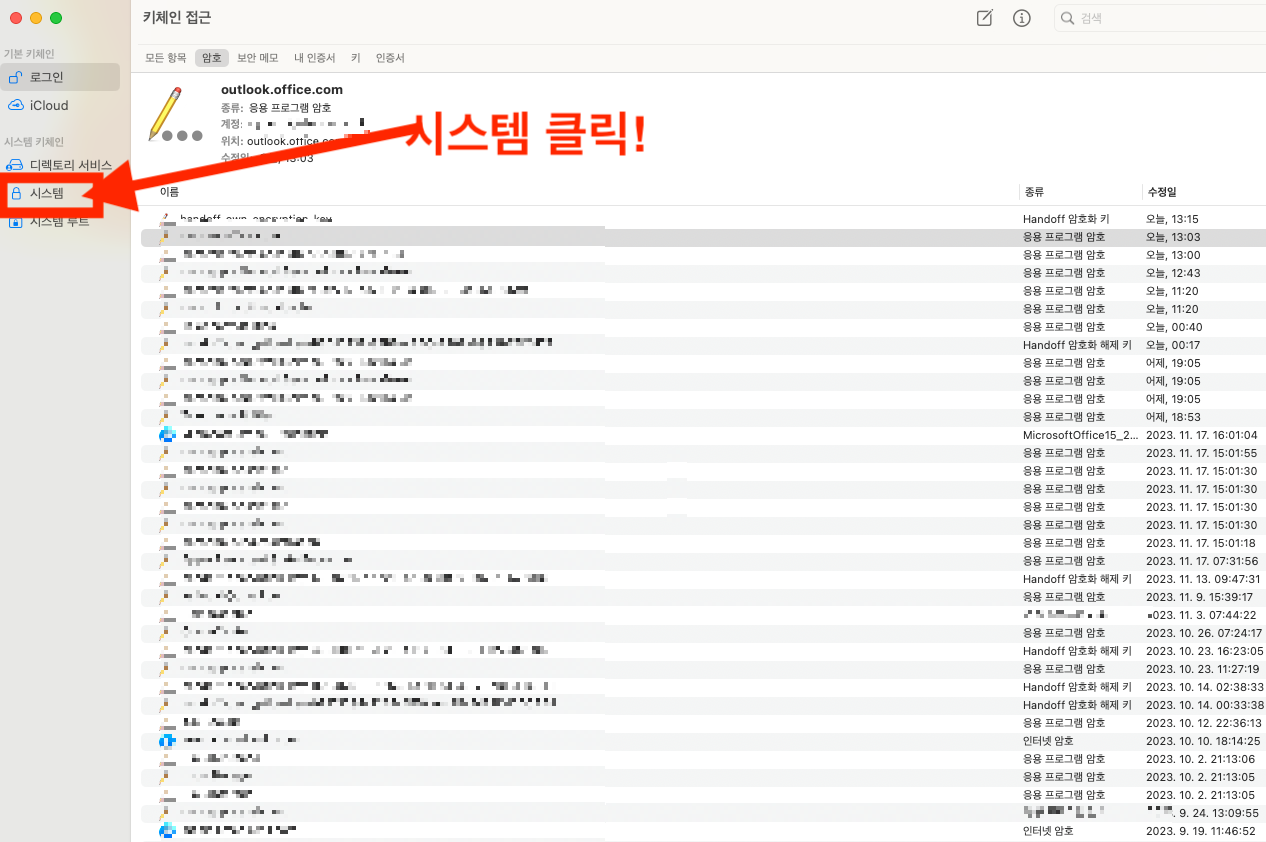Click the blue internet password icon at bottom
1266x842 pixels.
[168, 829]
